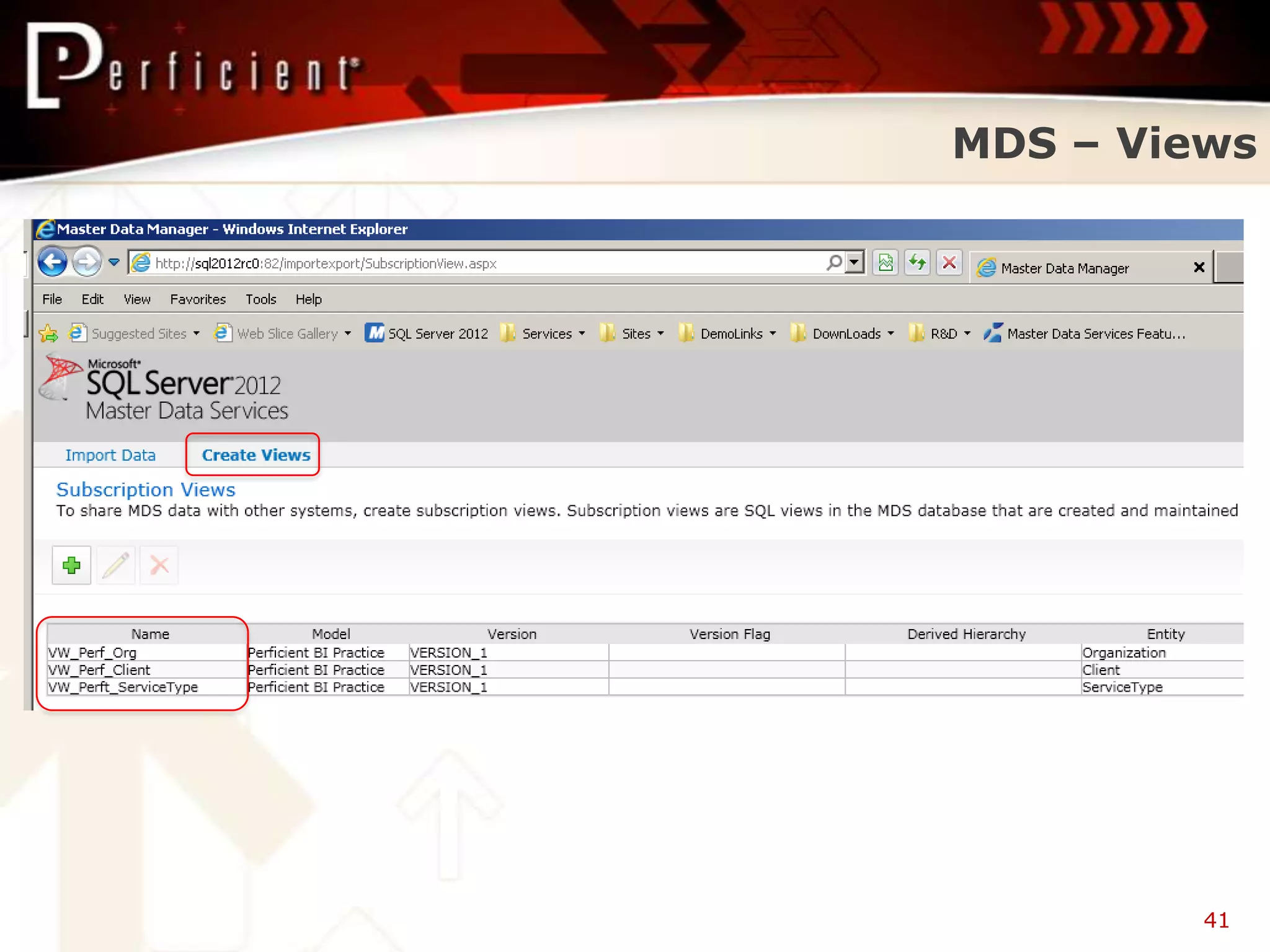Click the browser Forward arrow button
The height and width of the screenshot is (952, 1270).
pyautogui.click(x=87, y=262)
